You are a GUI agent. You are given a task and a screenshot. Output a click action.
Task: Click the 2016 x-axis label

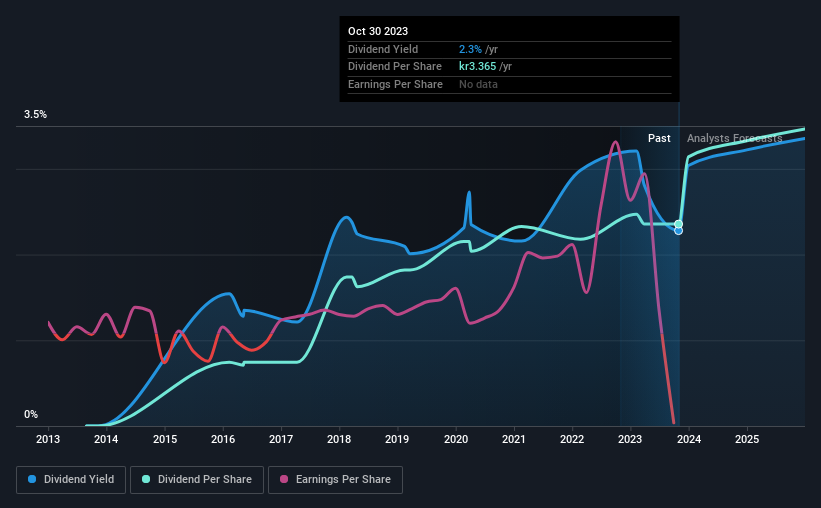point(223,439)
